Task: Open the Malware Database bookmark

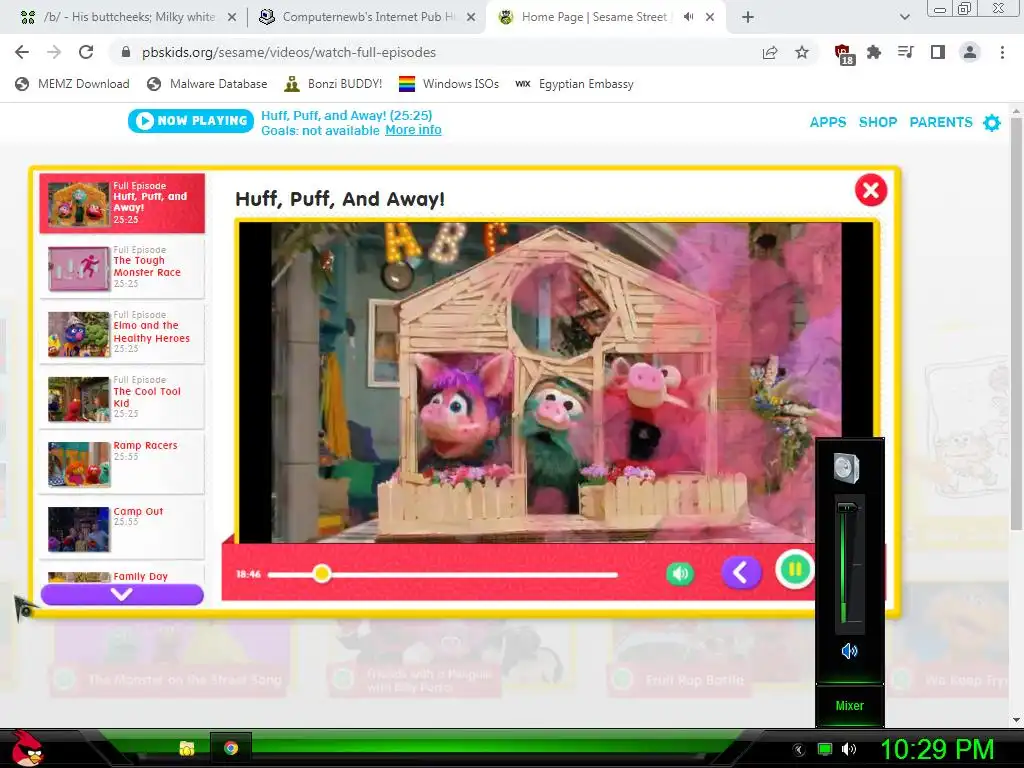Action: [207, 84]
